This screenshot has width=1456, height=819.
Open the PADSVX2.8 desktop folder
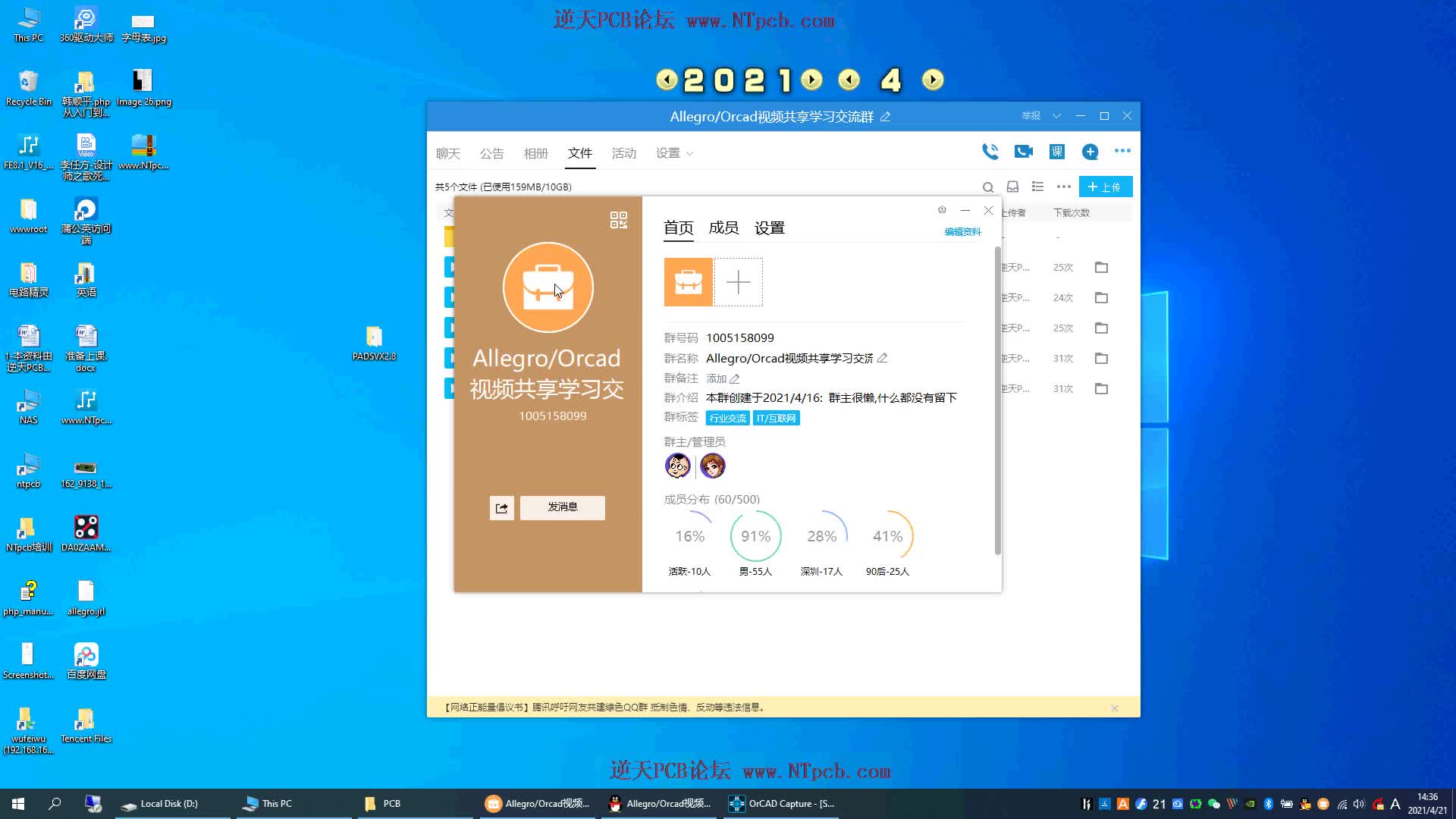(374, 343)
